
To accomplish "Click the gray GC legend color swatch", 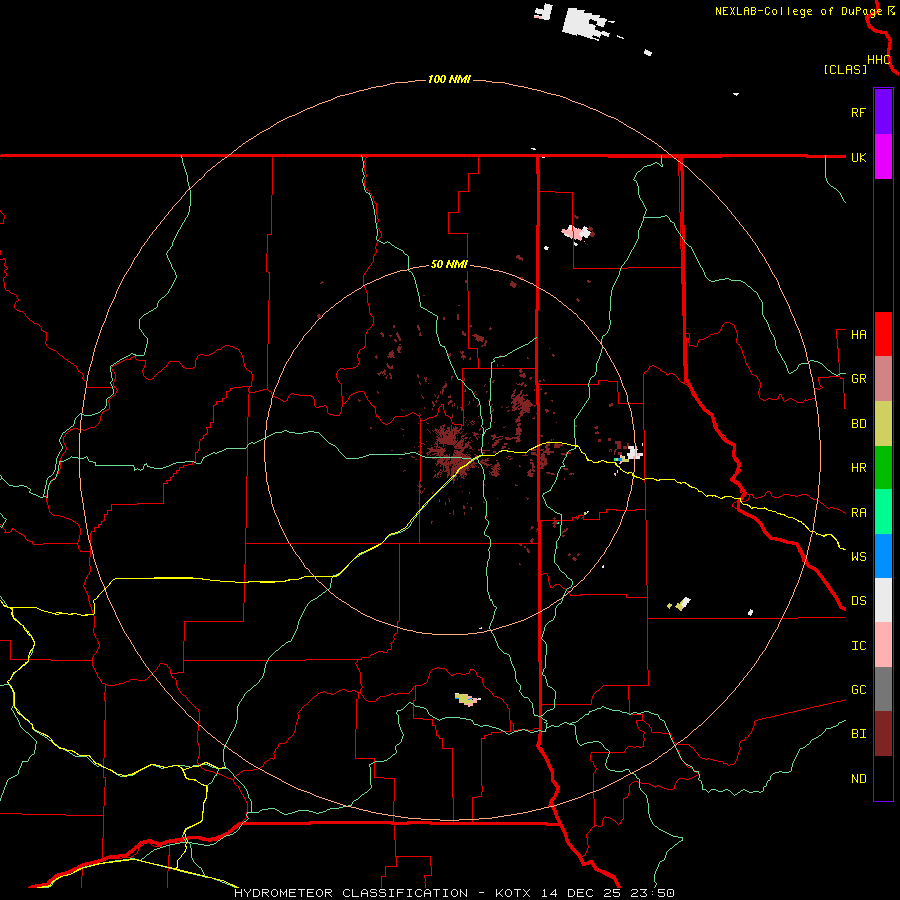I will pos(883,689).
